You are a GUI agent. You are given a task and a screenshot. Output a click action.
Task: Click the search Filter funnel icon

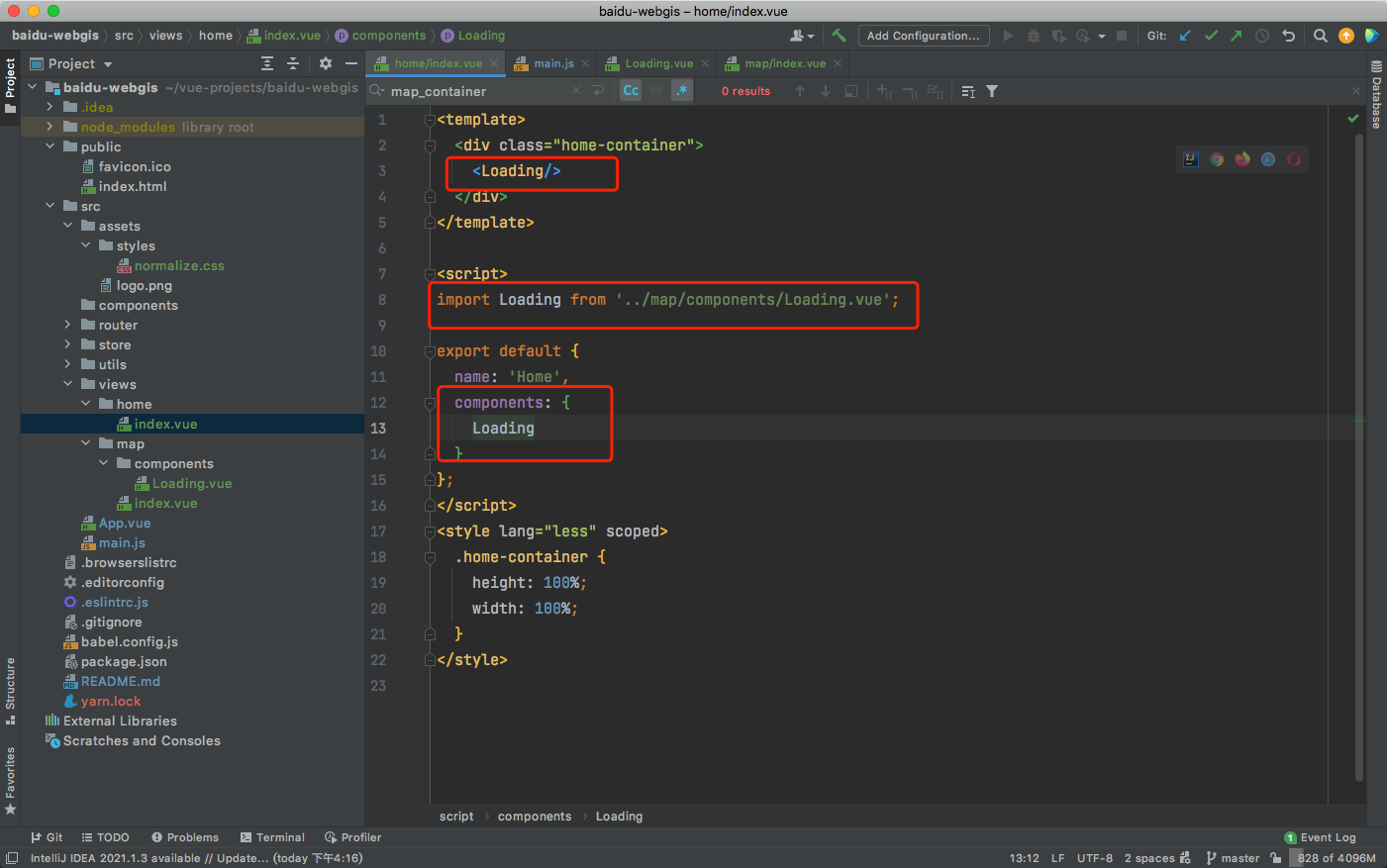coord(992,91)
